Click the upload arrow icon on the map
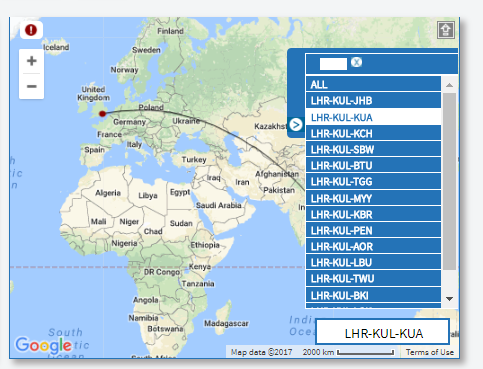This screenshot has height=369, width=483. click(446, 30)
